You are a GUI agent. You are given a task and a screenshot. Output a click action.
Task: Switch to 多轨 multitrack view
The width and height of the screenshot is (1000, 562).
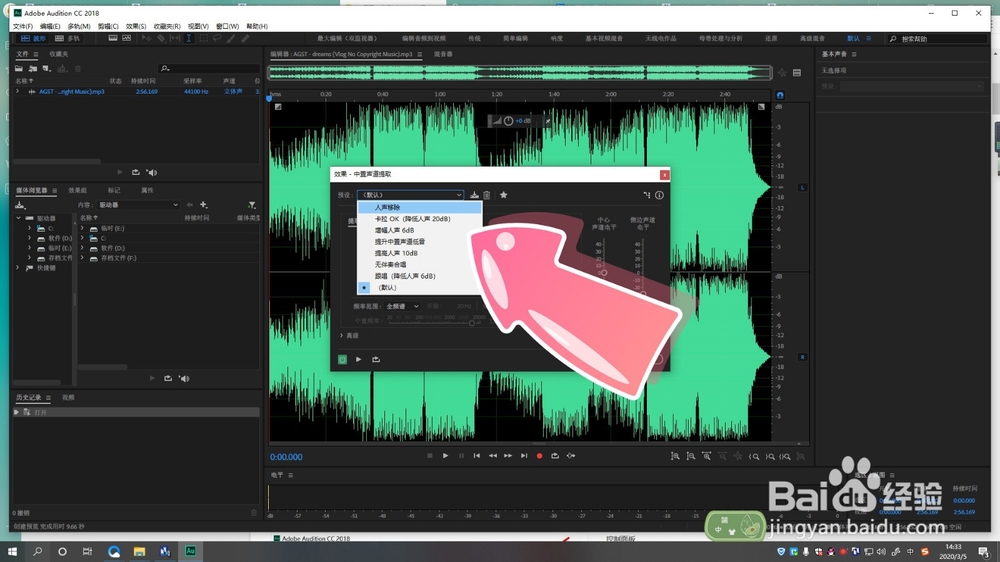pos(68,38)
